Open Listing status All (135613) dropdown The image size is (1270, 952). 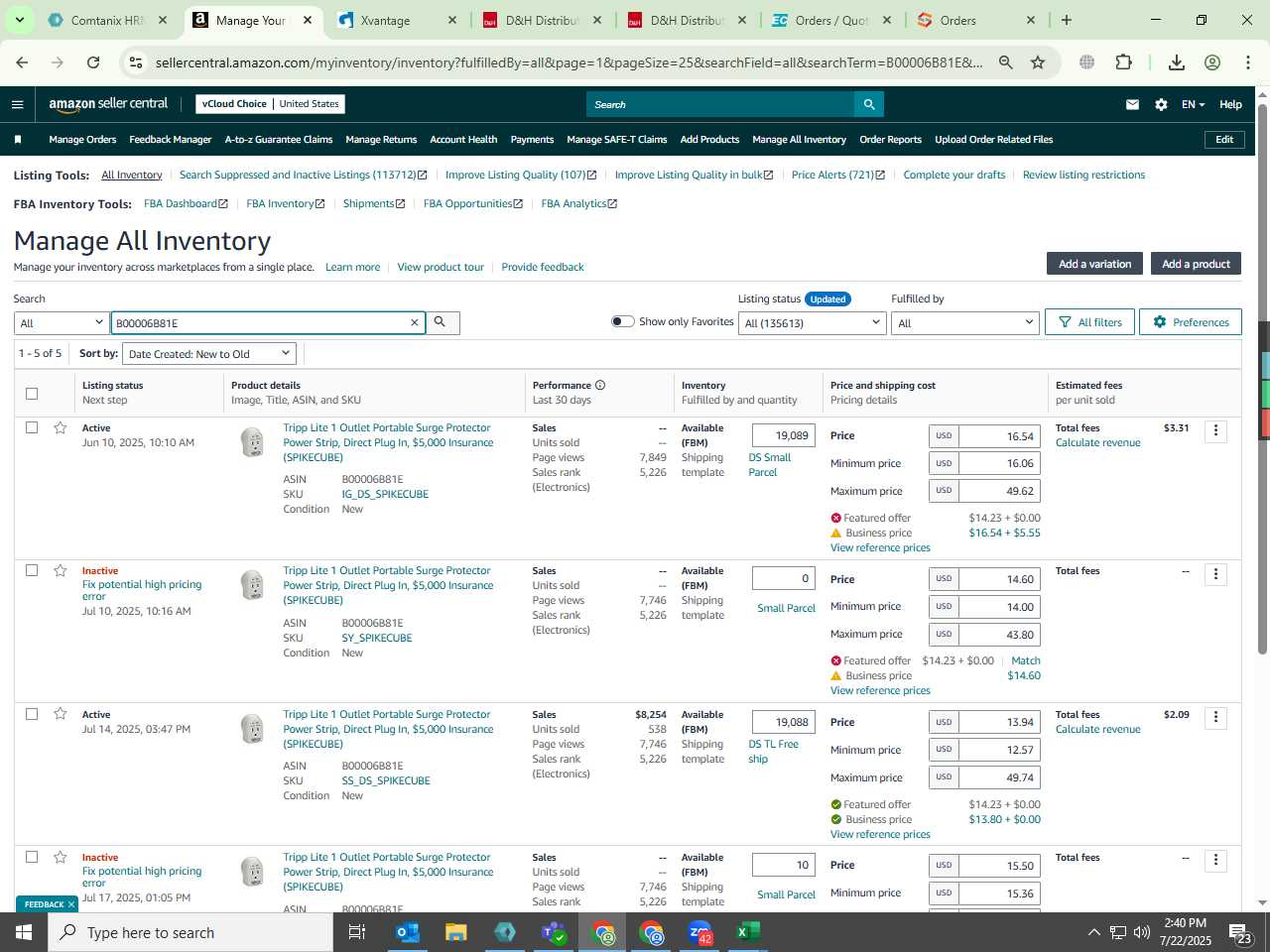click(812, 323)
